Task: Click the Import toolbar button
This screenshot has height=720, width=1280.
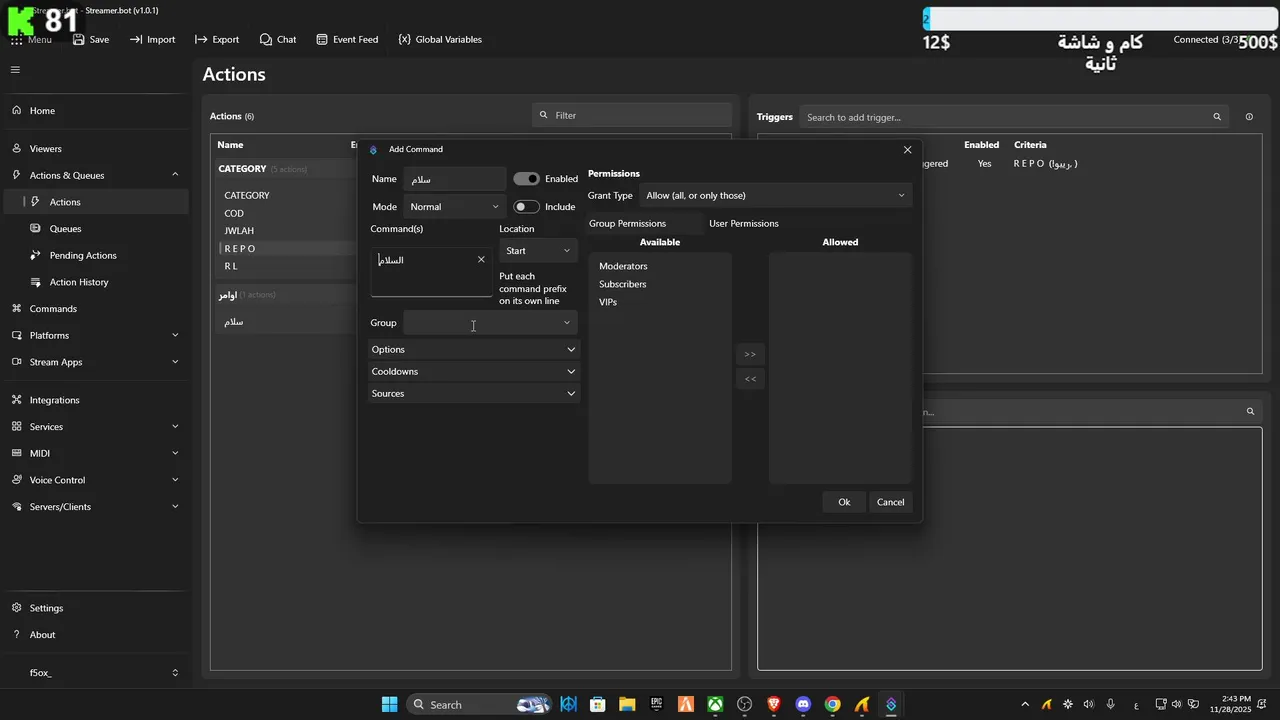Action: [x=152, y=39]
